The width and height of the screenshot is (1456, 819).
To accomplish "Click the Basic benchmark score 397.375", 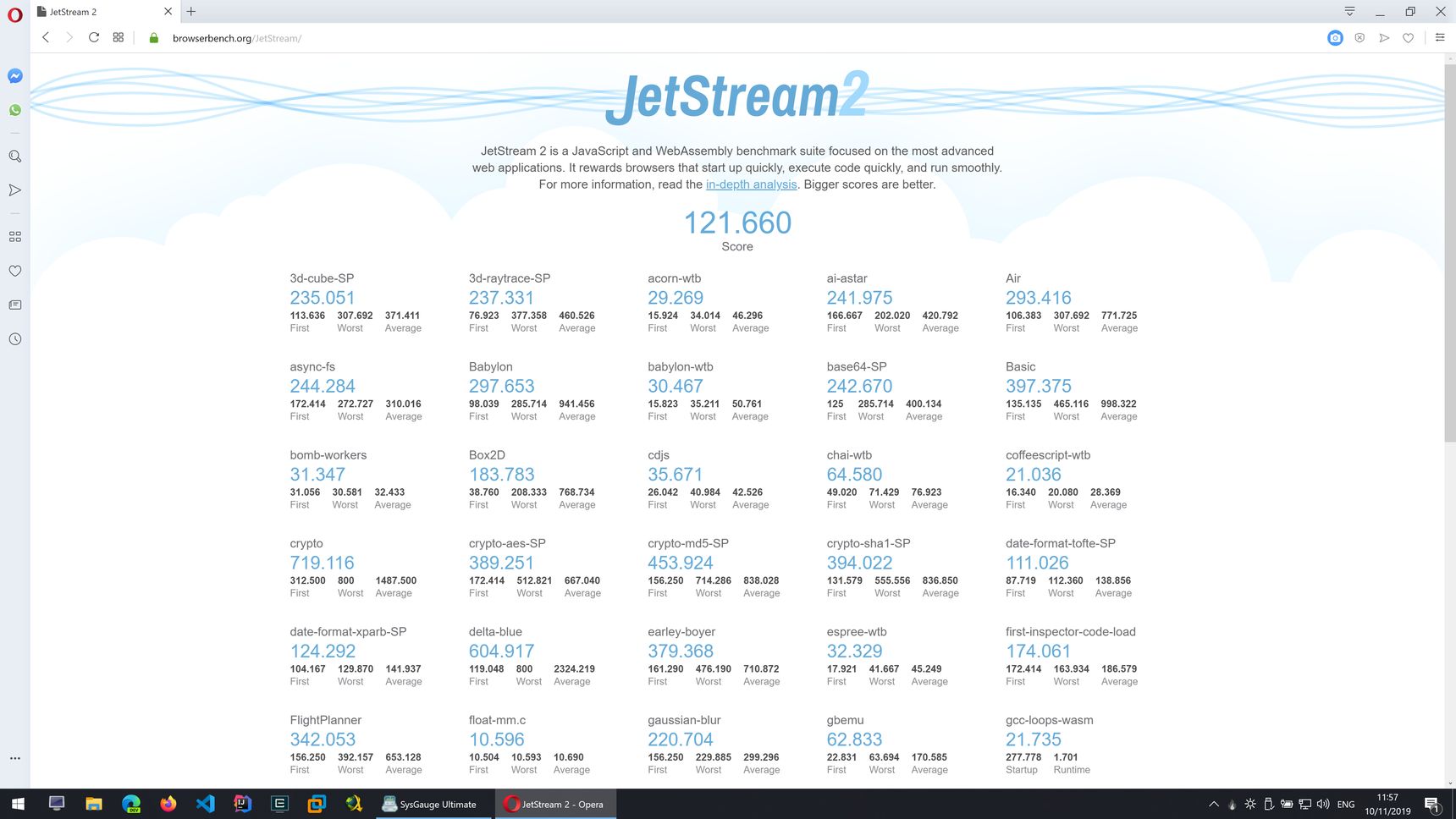I will [1039, 386].
